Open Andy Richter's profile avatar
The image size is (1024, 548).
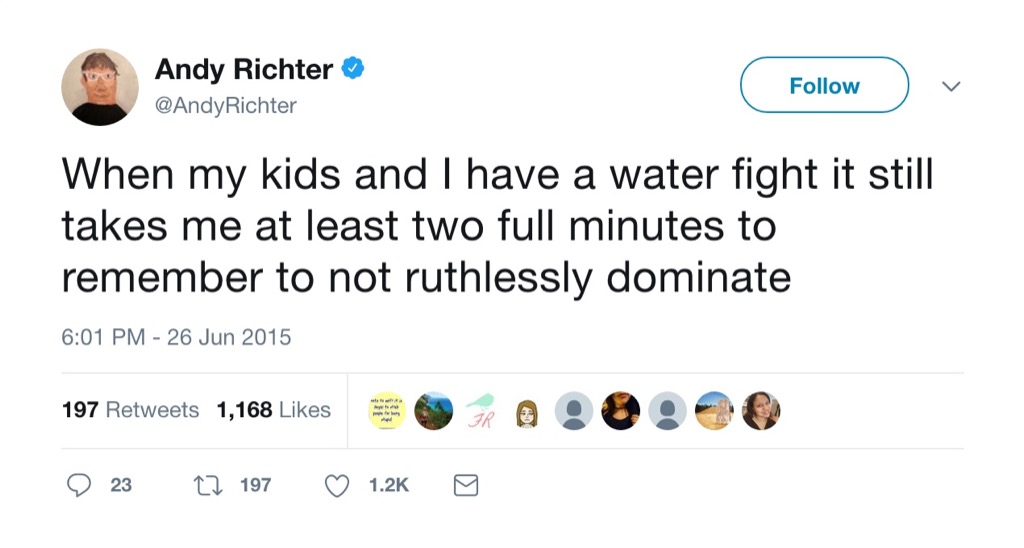(x=100, y=87)
